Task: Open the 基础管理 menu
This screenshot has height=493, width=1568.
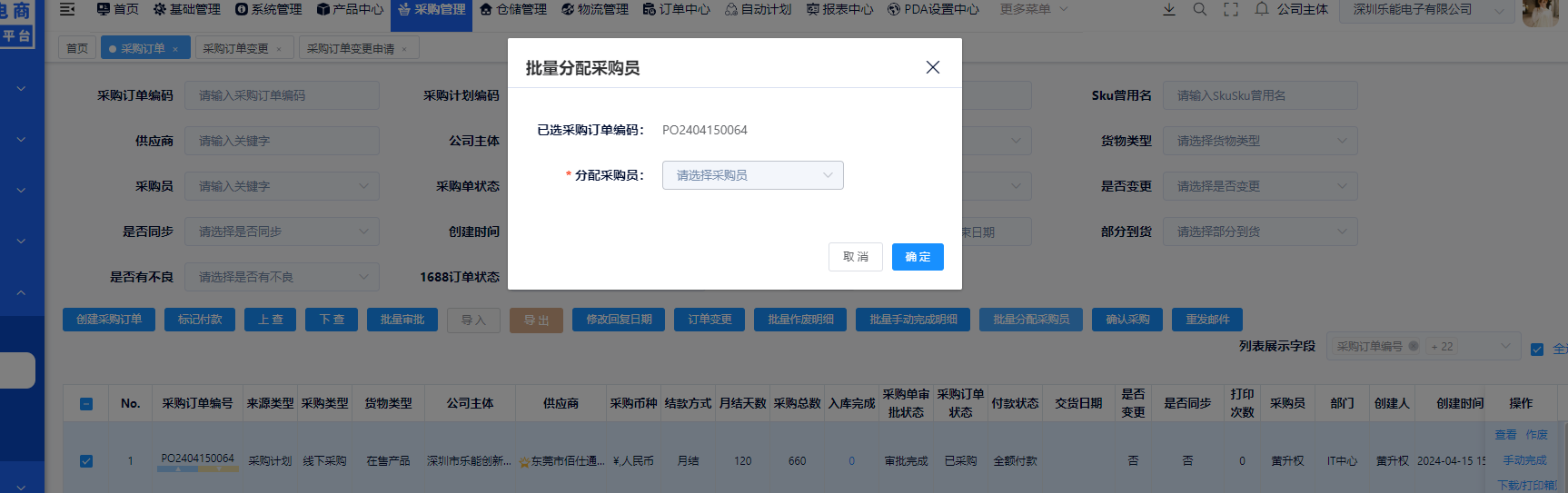Action: point(186,9)
